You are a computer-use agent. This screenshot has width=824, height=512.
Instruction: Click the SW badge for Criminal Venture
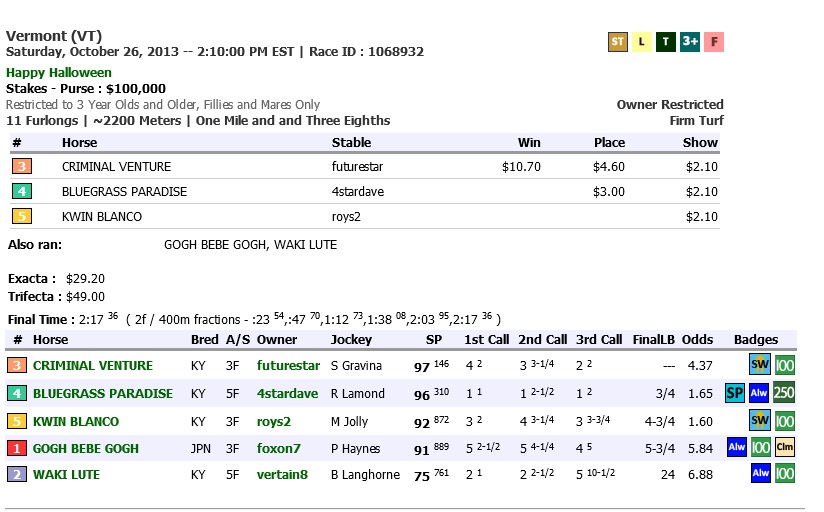pos(760,366)
